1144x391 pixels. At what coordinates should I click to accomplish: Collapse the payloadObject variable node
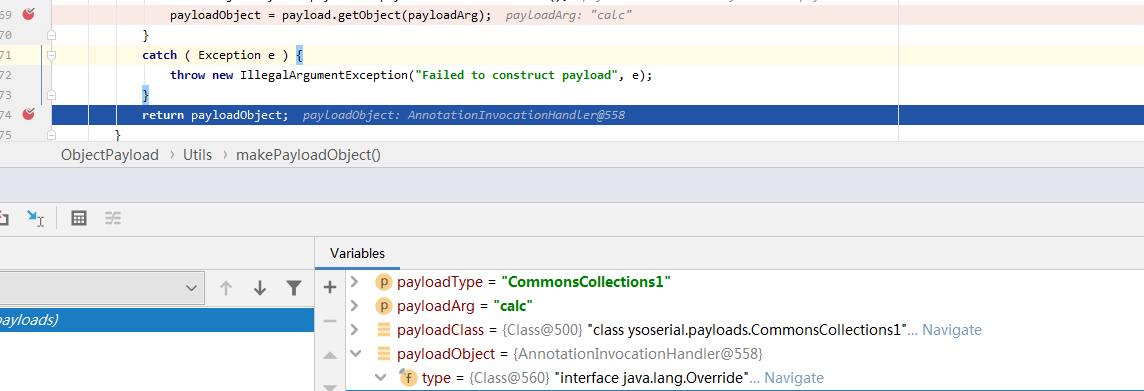(356, 354)
